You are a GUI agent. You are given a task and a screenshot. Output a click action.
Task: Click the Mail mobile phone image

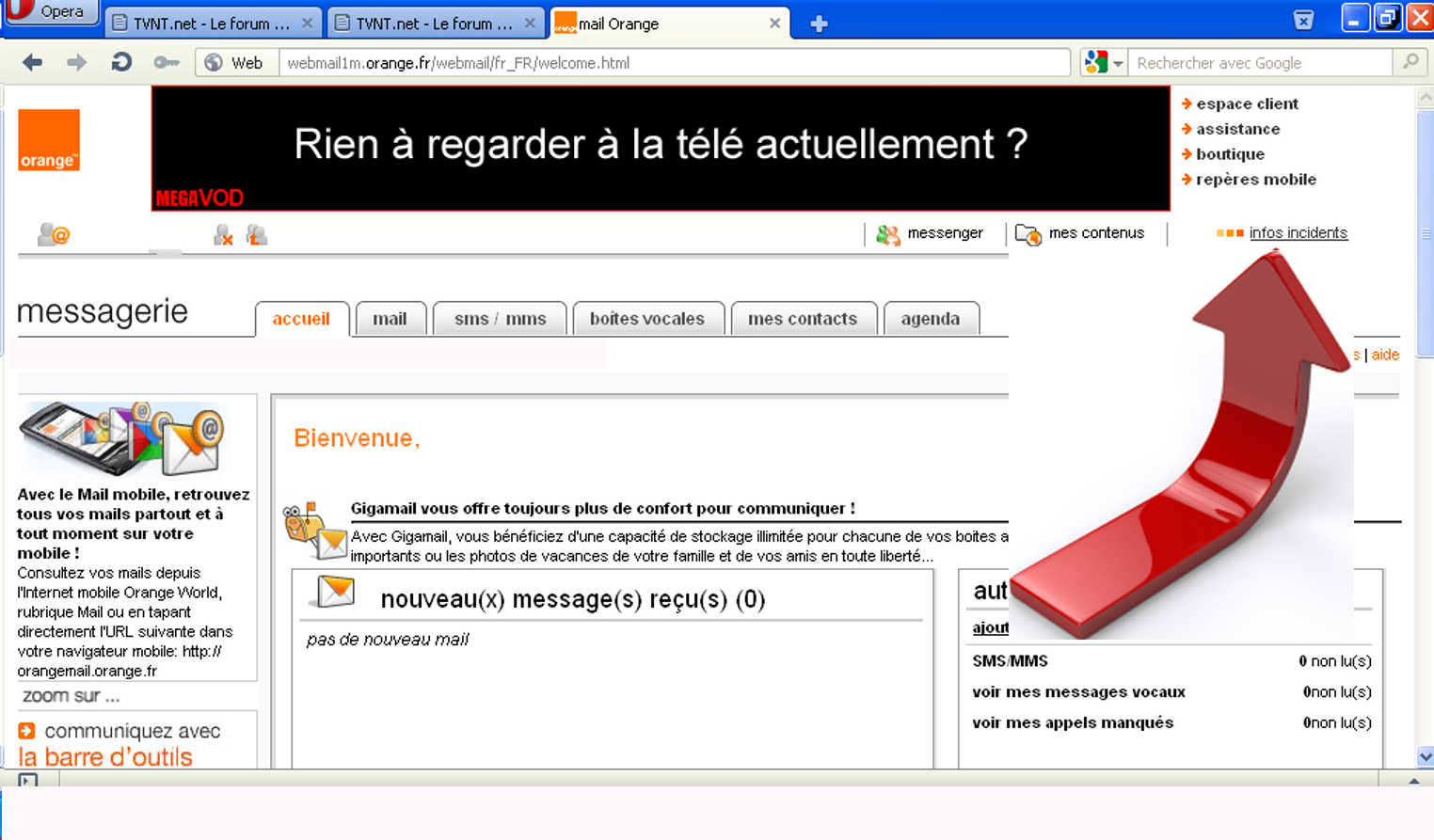coord(122,439)
